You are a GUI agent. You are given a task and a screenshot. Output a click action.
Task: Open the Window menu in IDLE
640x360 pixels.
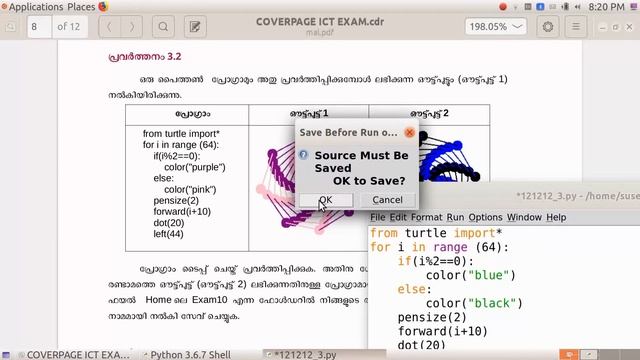click(x=524, y=217)
